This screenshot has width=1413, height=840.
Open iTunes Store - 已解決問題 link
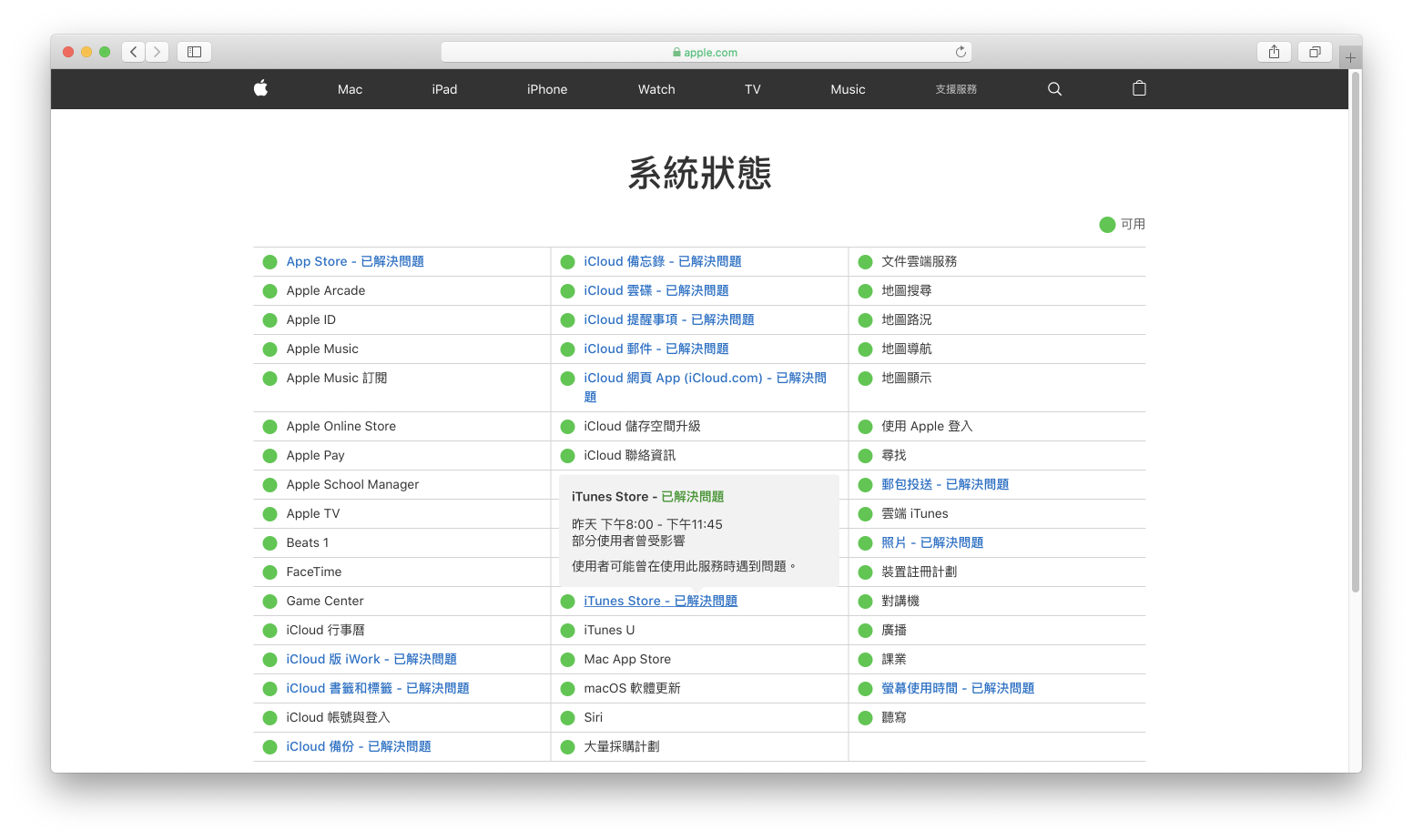point(661,601)
